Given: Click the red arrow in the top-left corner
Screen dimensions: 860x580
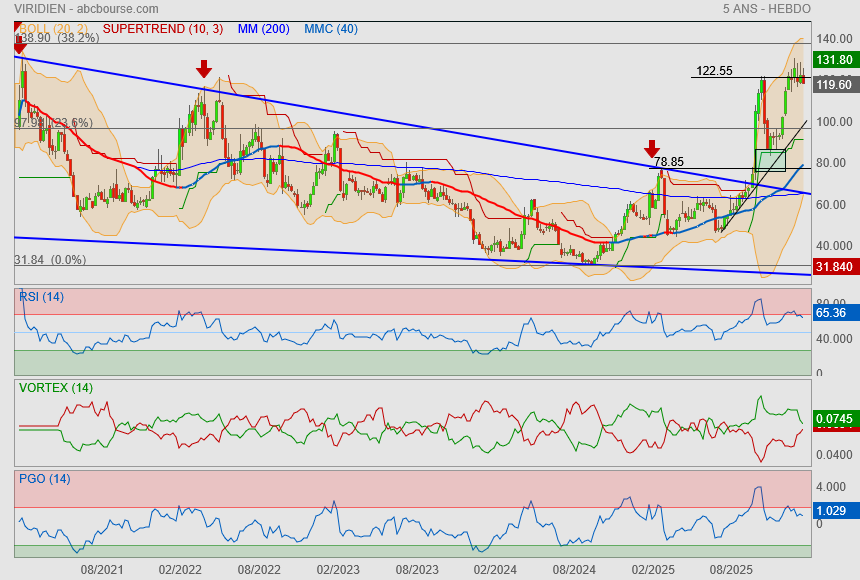Looking at the screenshot, I should coord(19,44).
